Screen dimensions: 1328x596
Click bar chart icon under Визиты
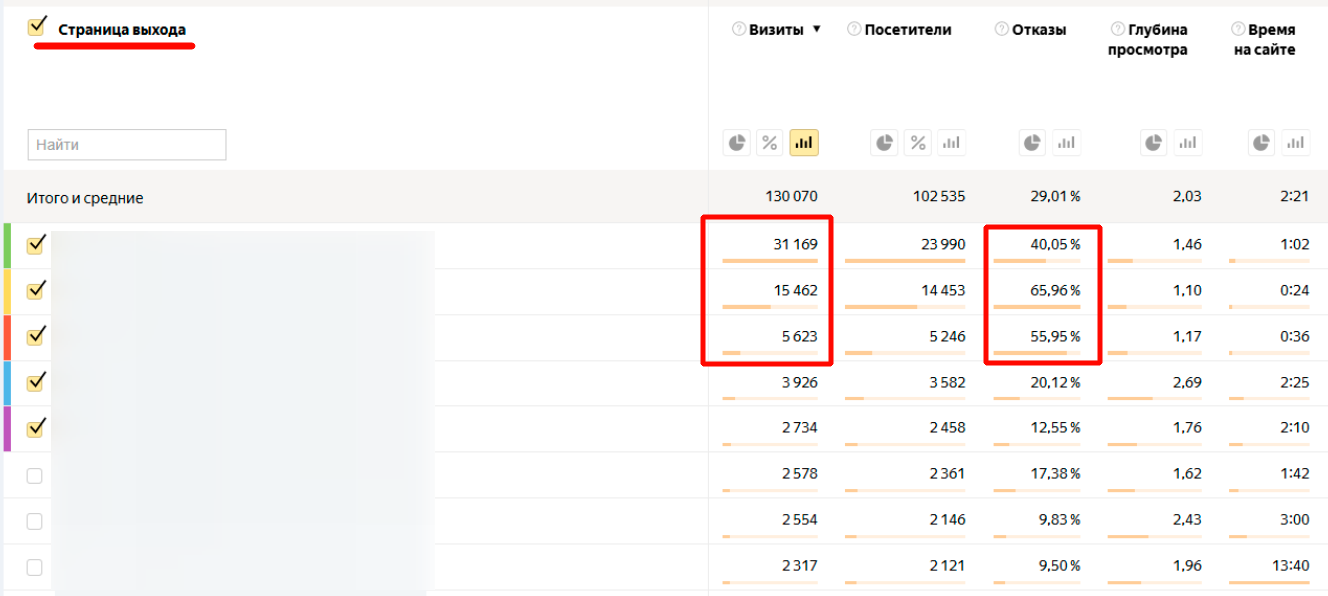[803, 143]
